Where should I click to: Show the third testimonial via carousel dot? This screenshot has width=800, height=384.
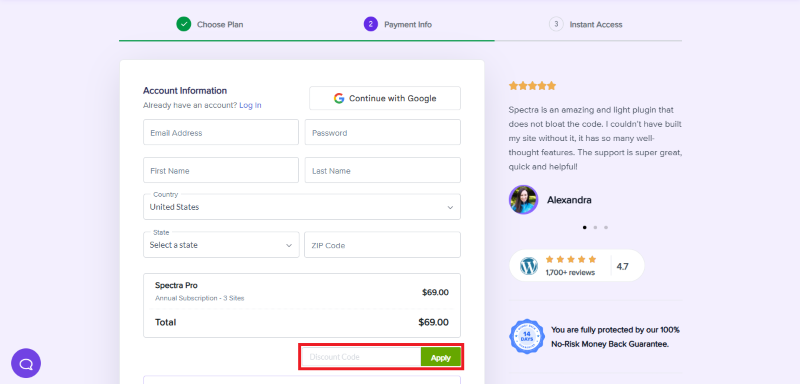[606, 227]
